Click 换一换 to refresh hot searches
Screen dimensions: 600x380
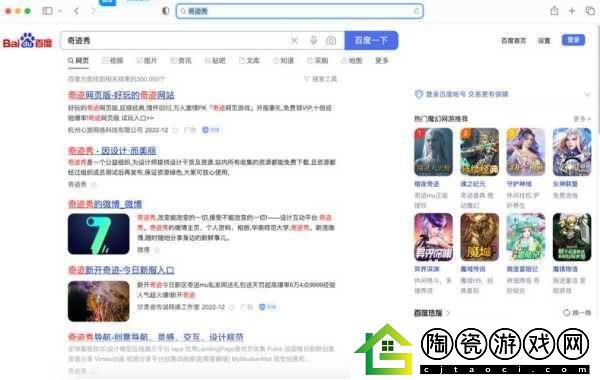click(x=582, y=313)
